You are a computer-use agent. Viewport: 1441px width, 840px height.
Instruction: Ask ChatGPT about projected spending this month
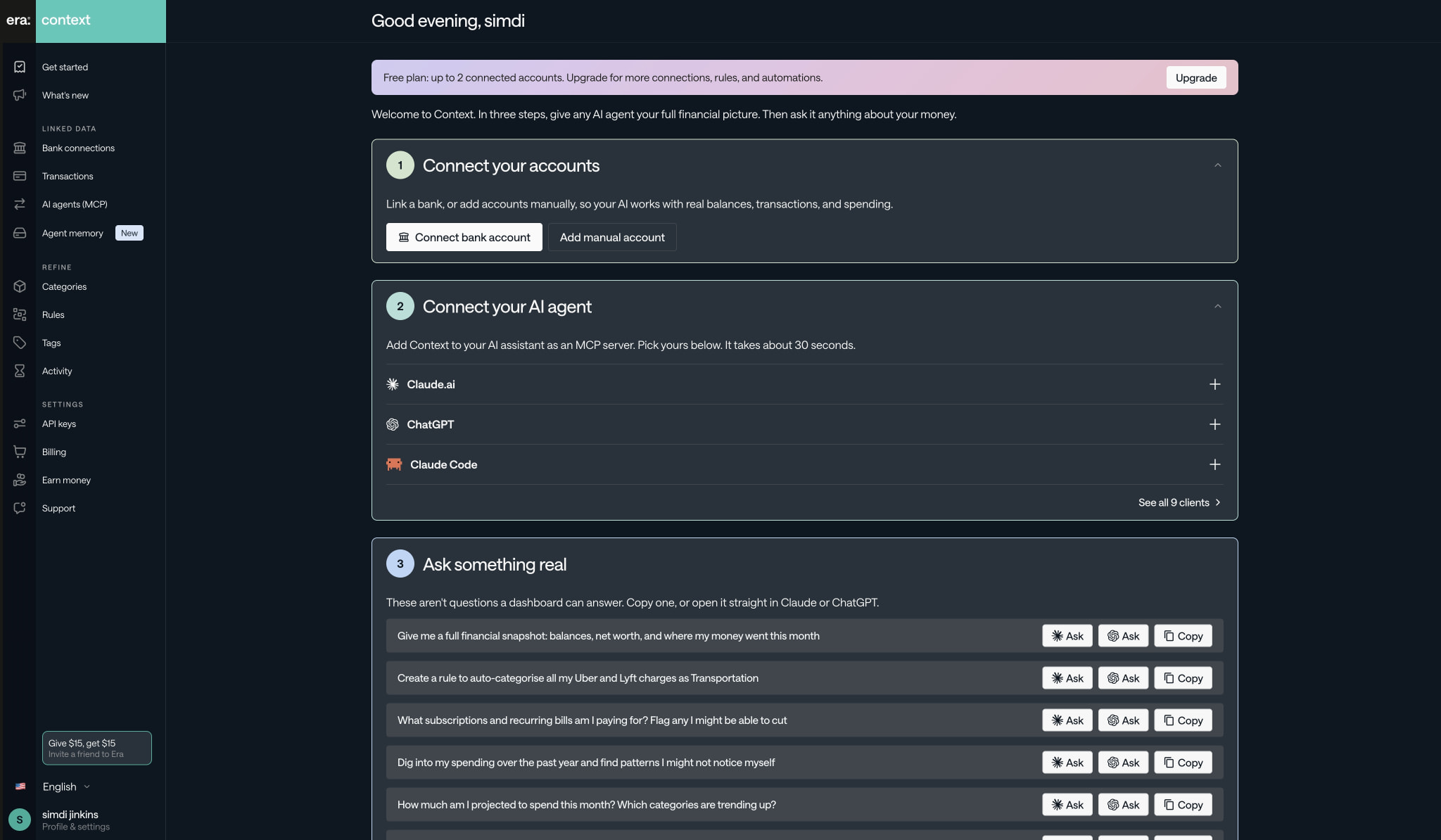(x=1124, y=805)
